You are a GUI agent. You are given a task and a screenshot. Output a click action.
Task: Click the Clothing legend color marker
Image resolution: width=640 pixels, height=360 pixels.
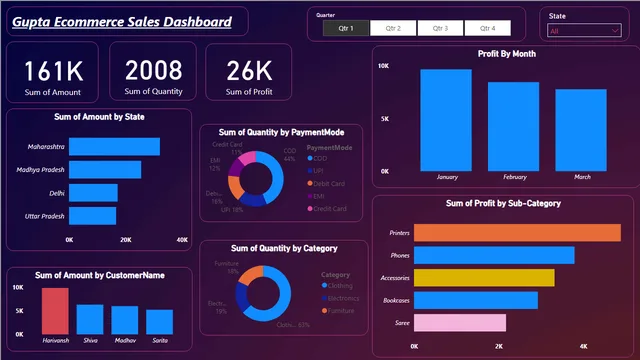click(324, 285)
